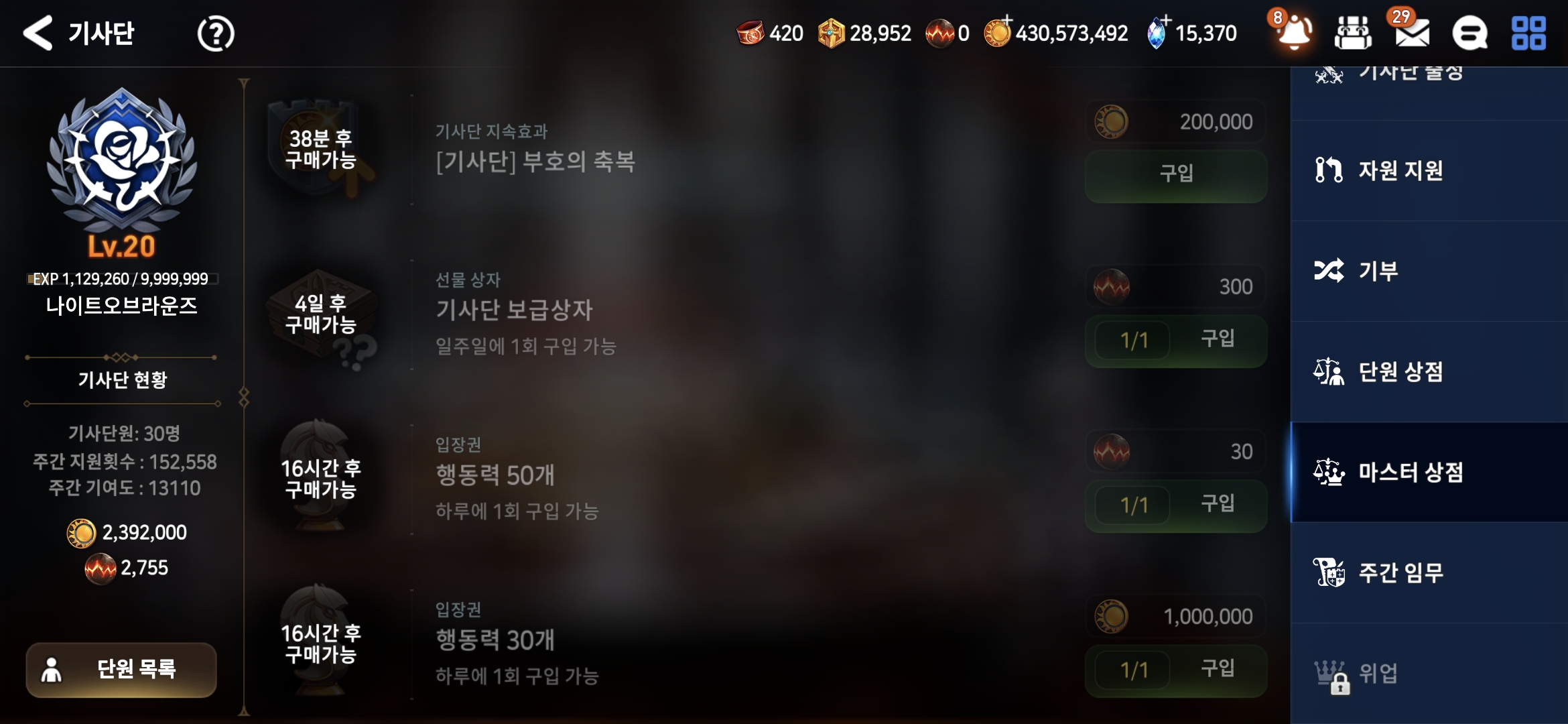Open the friends group icon
Image resolution: width=1568 pixels, height=724 pixels.
(x=1353, y=33)
